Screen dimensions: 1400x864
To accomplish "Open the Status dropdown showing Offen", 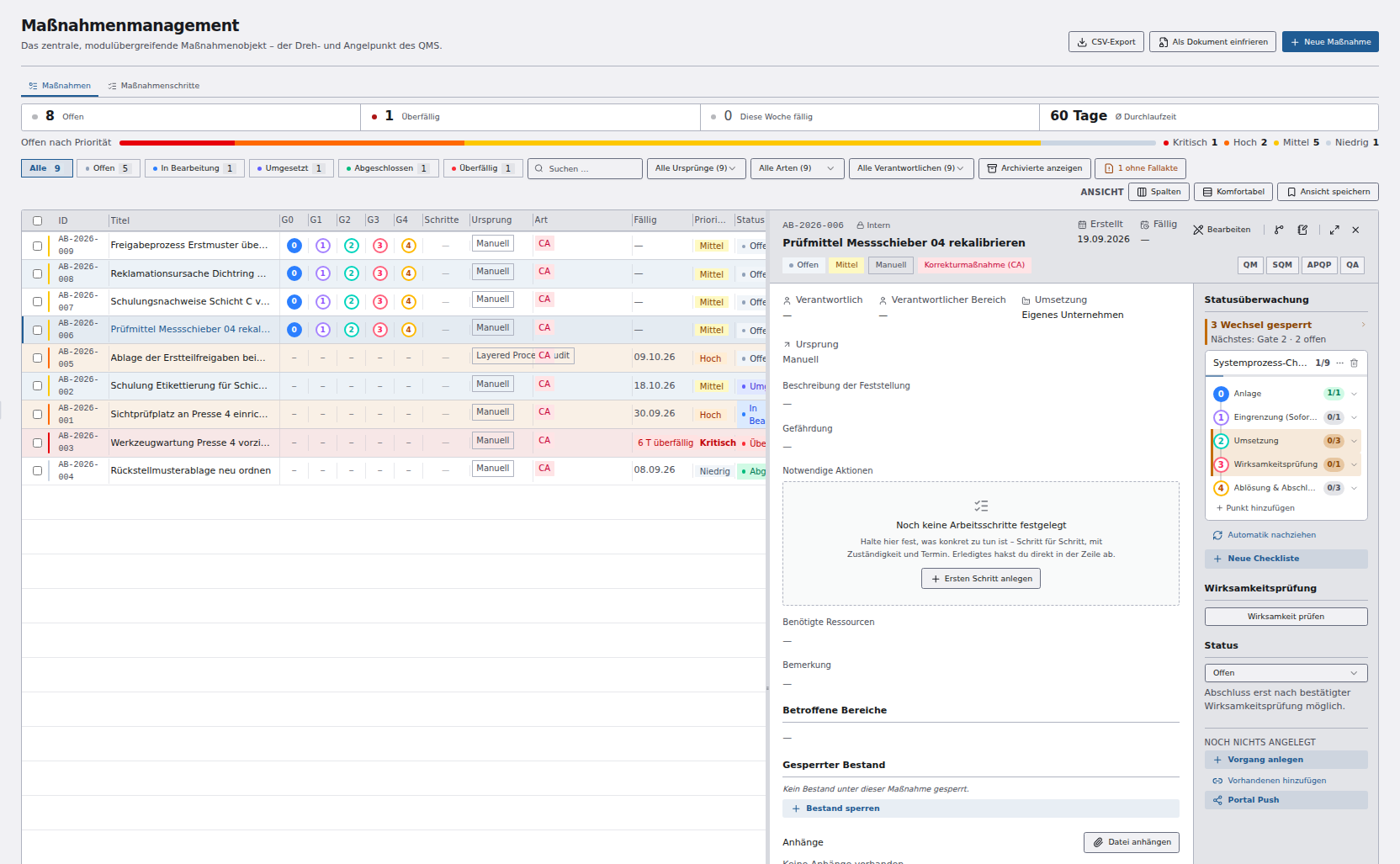I will coord(1286,673).
